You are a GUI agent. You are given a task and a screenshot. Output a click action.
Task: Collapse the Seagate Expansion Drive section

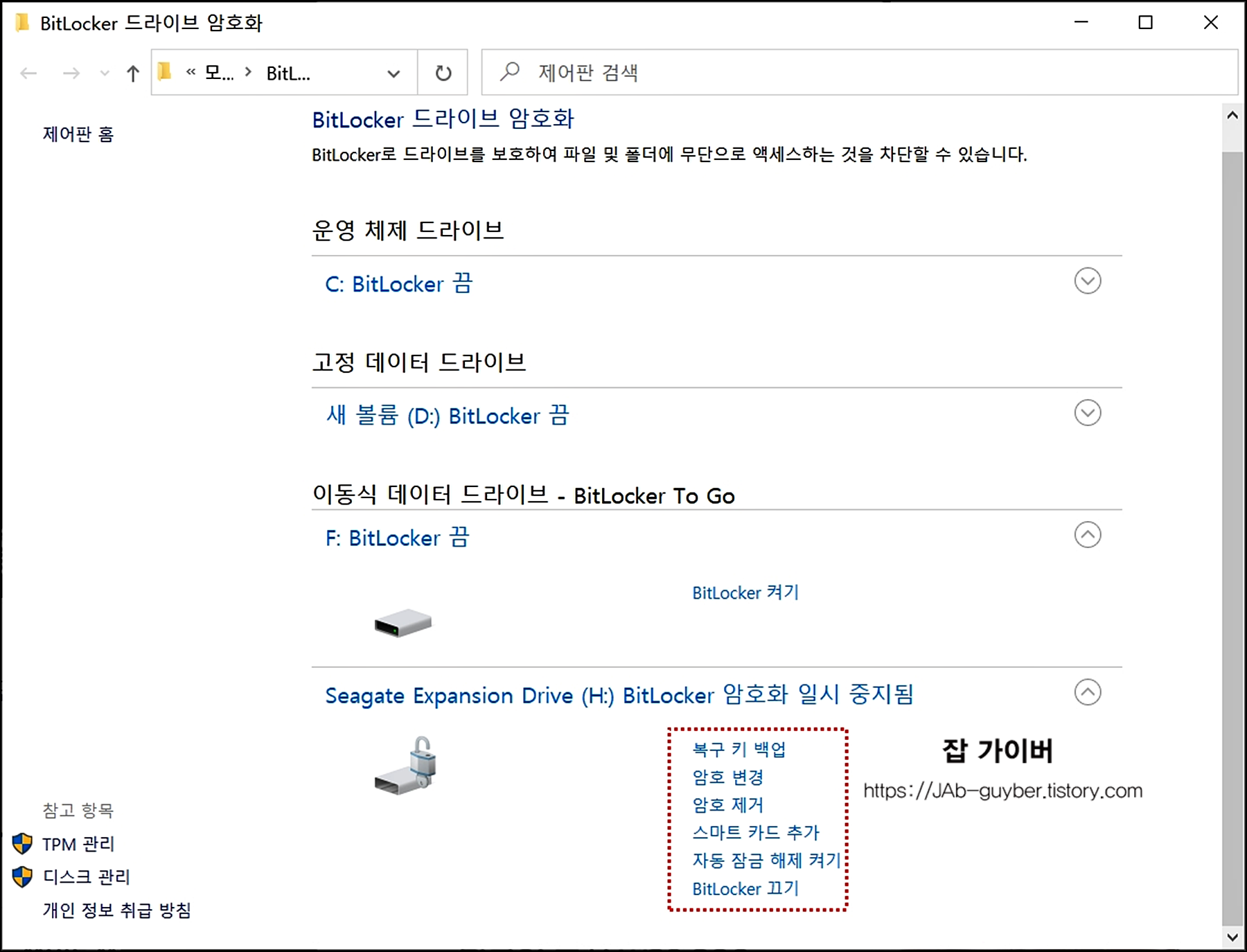(1087, 692)
